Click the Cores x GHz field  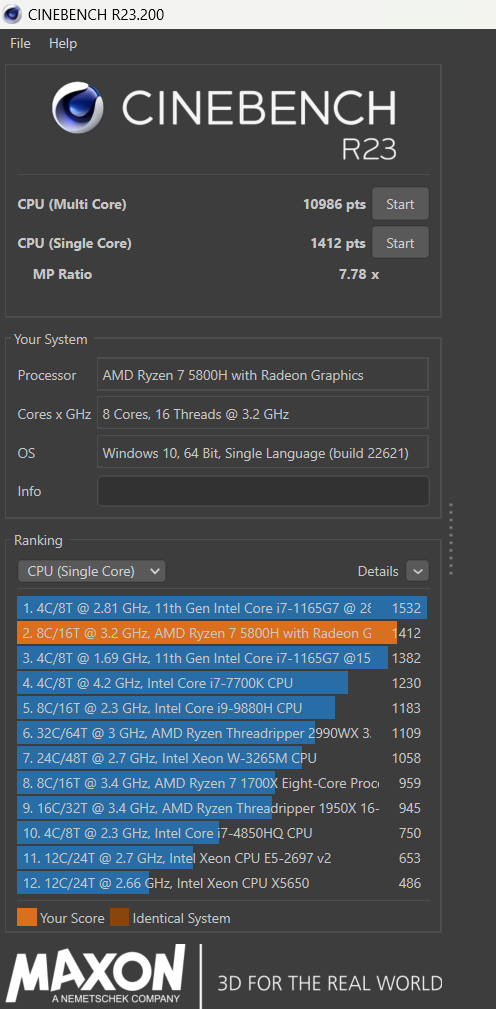coord(263,414)
